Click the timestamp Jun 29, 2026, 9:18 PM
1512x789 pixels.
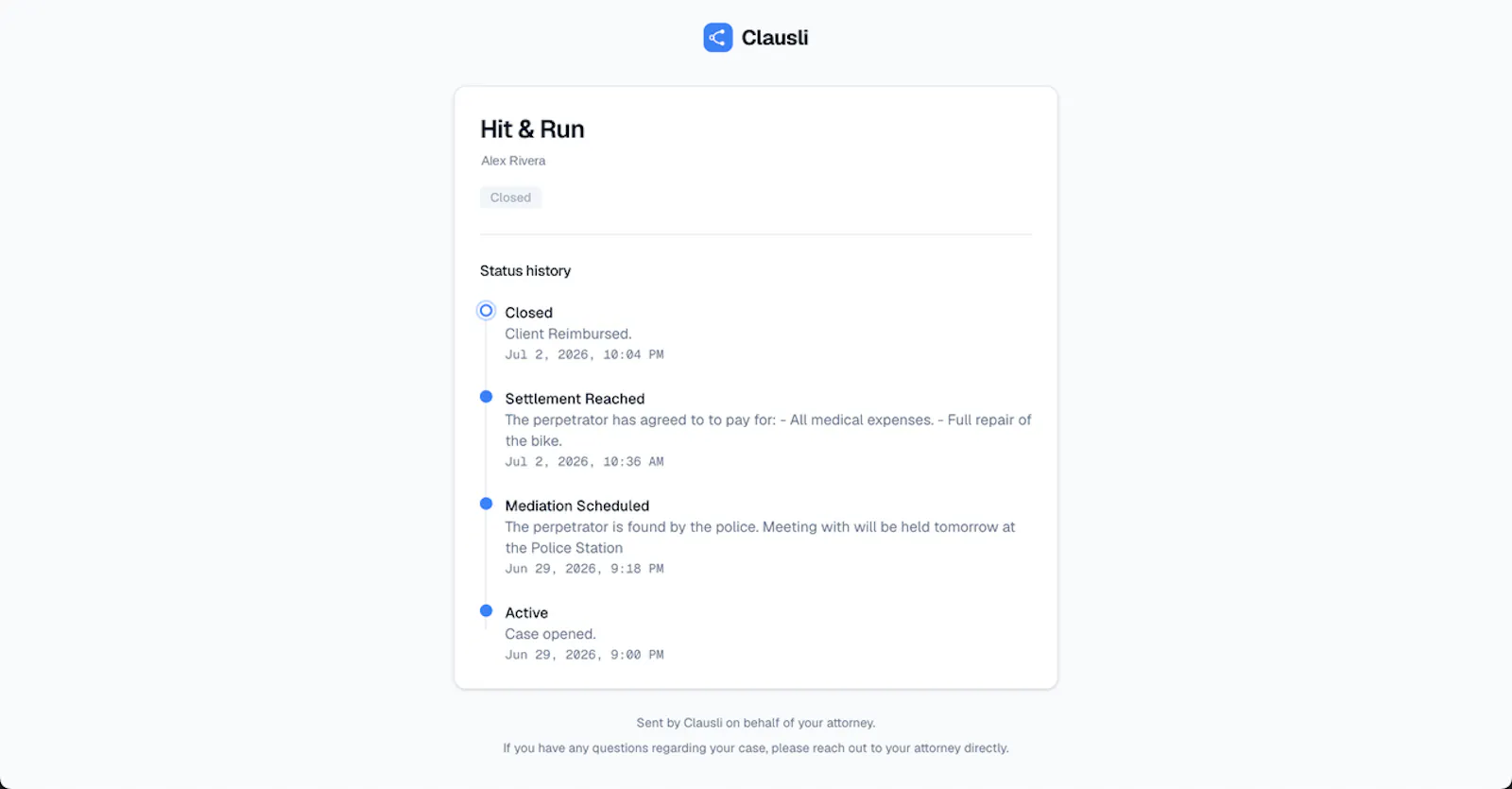pyautogui.click(x=584, y=569)
